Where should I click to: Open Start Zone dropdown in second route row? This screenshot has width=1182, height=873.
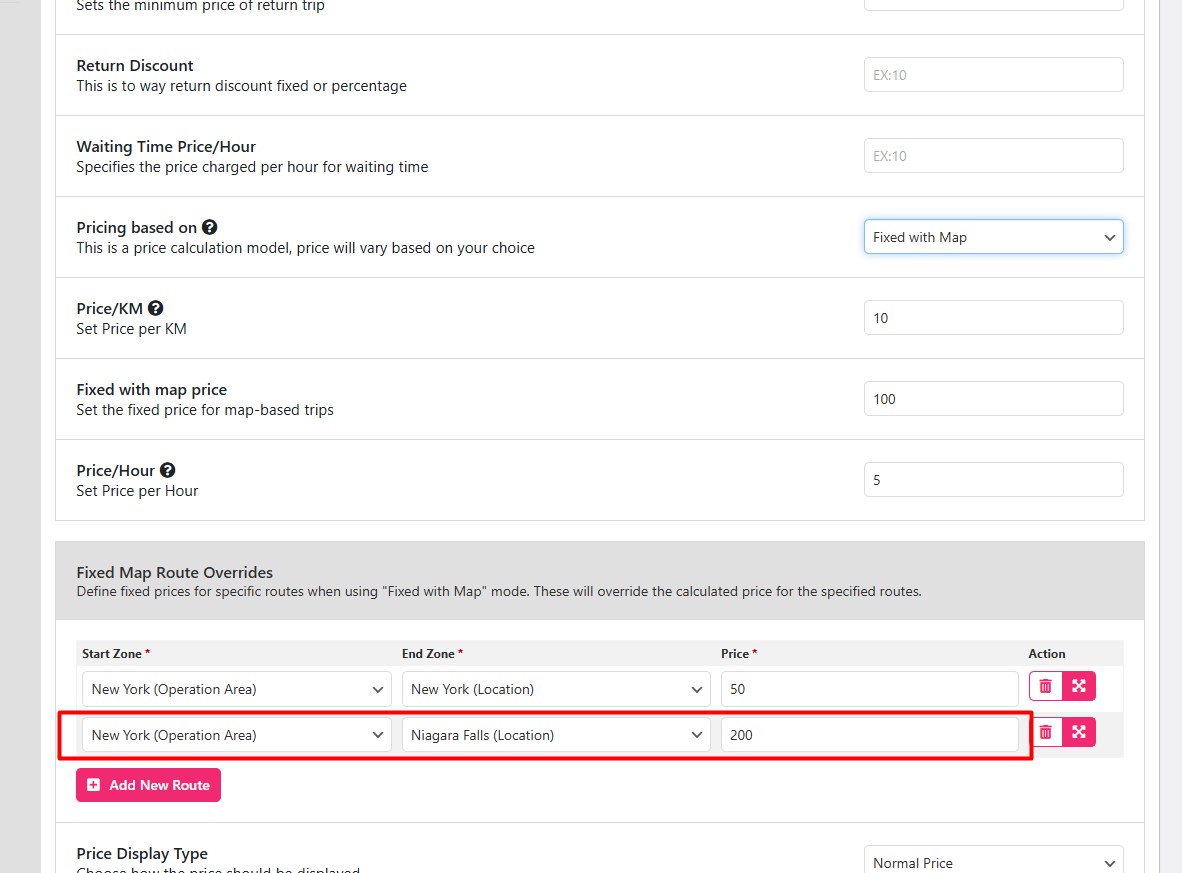(x=236, y=735)
